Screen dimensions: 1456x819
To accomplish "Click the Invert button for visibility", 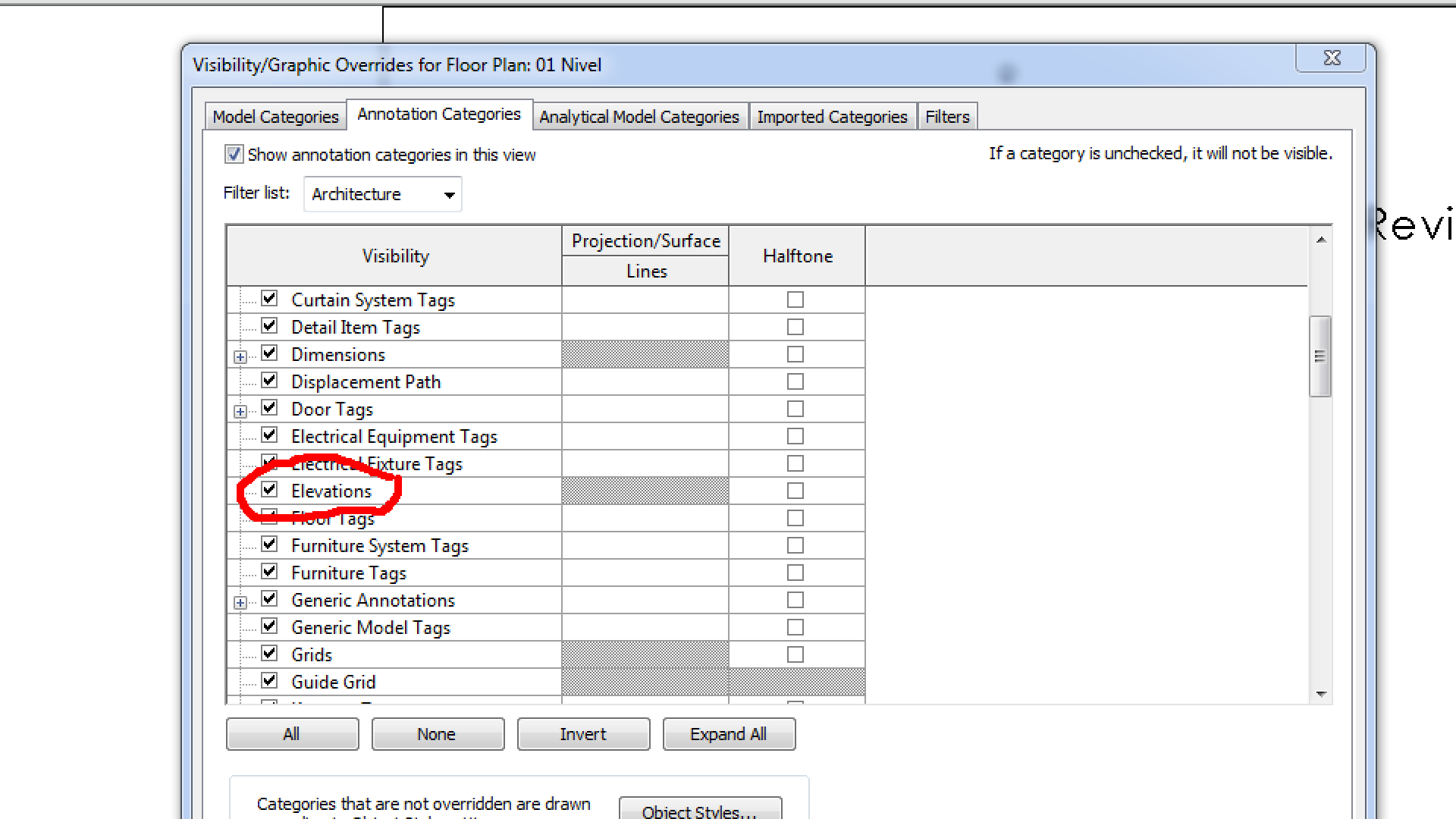I will (583, 734).
